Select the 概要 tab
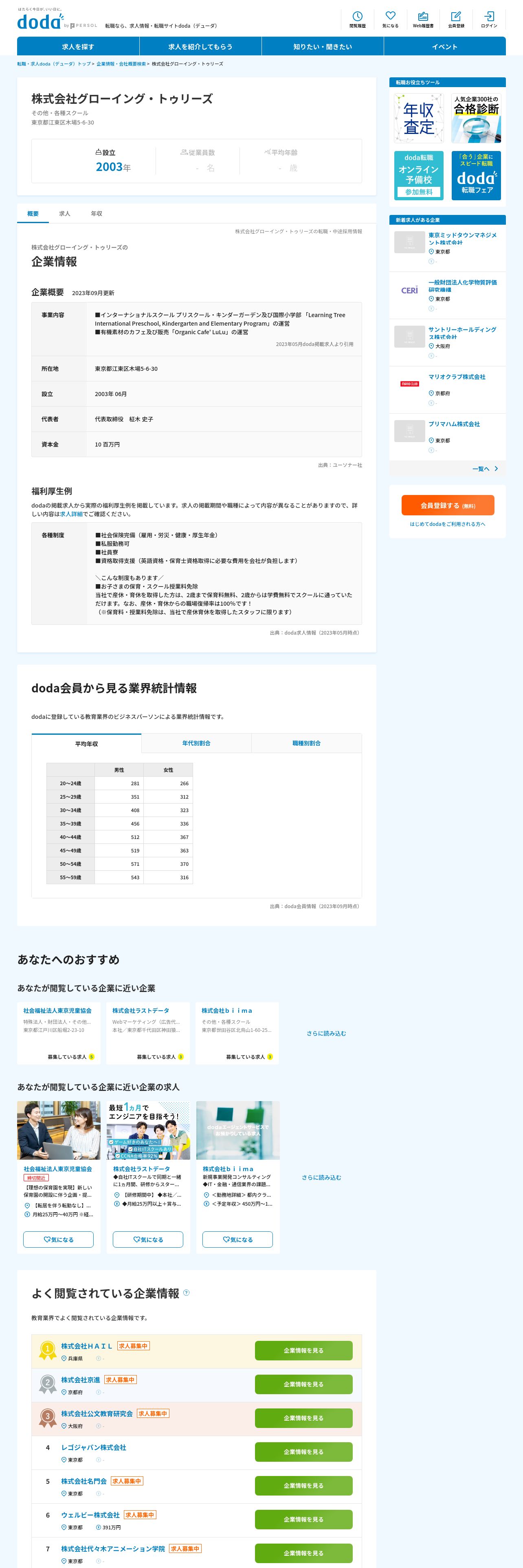 (33, 214)
